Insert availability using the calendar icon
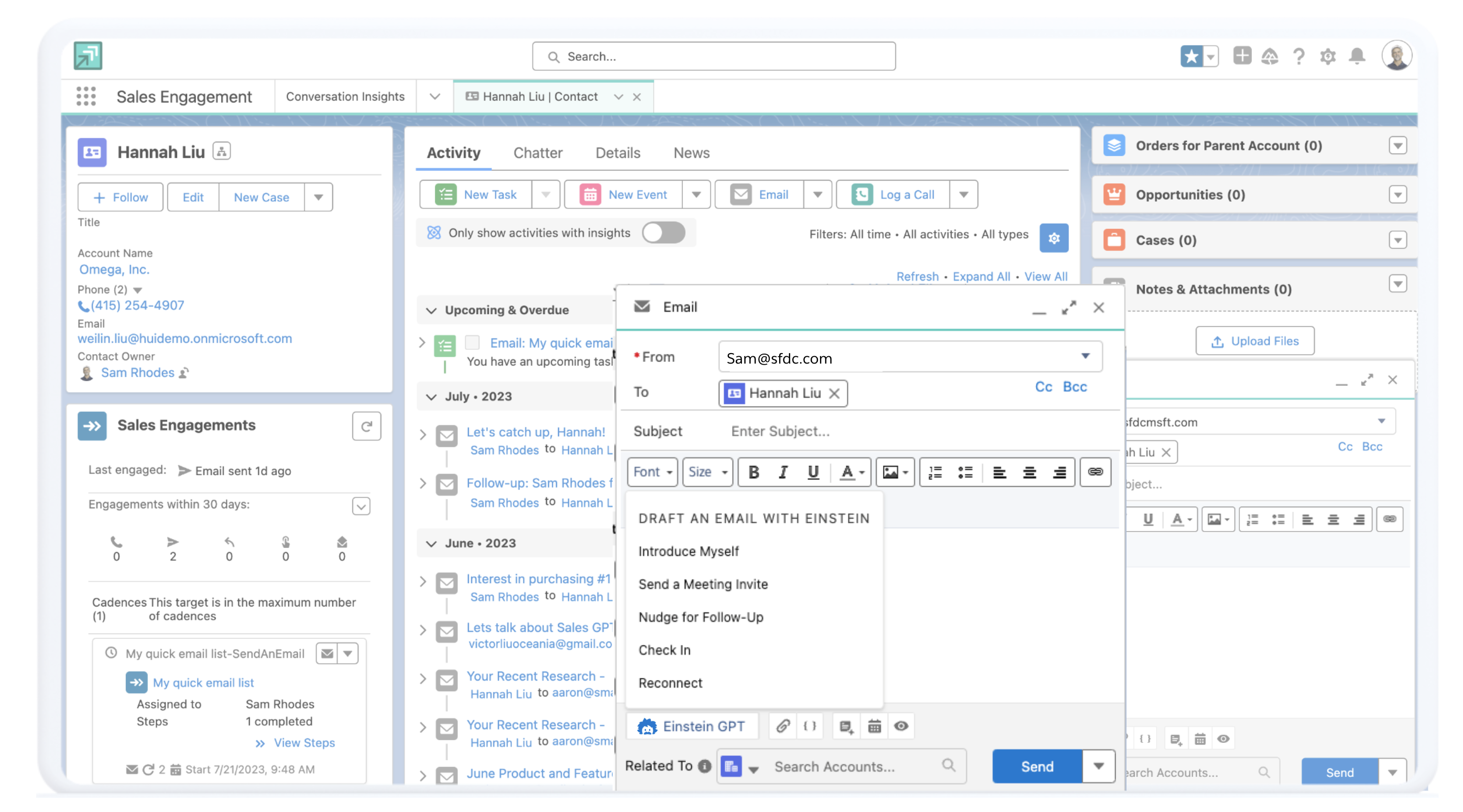This screenshot has height=812, width=1463. click(874, 726)
